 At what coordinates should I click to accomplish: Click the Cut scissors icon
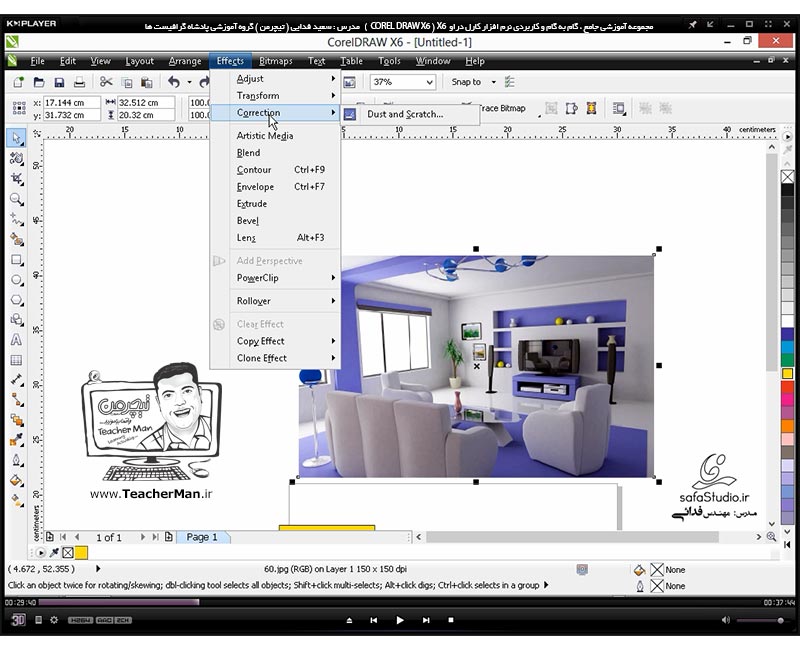tap(106, 82)
